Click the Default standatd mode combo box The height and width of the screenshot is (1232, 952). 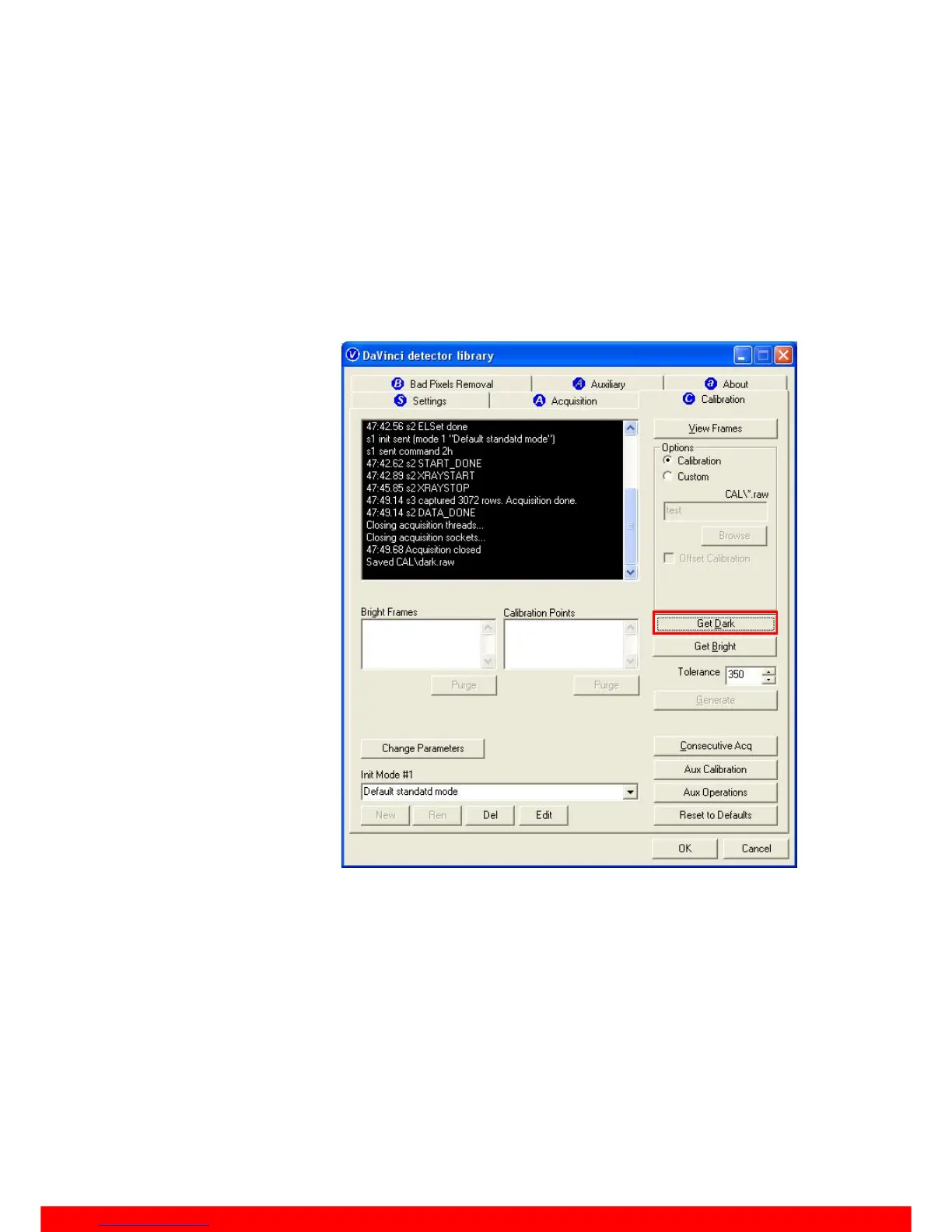pos(499,792)
